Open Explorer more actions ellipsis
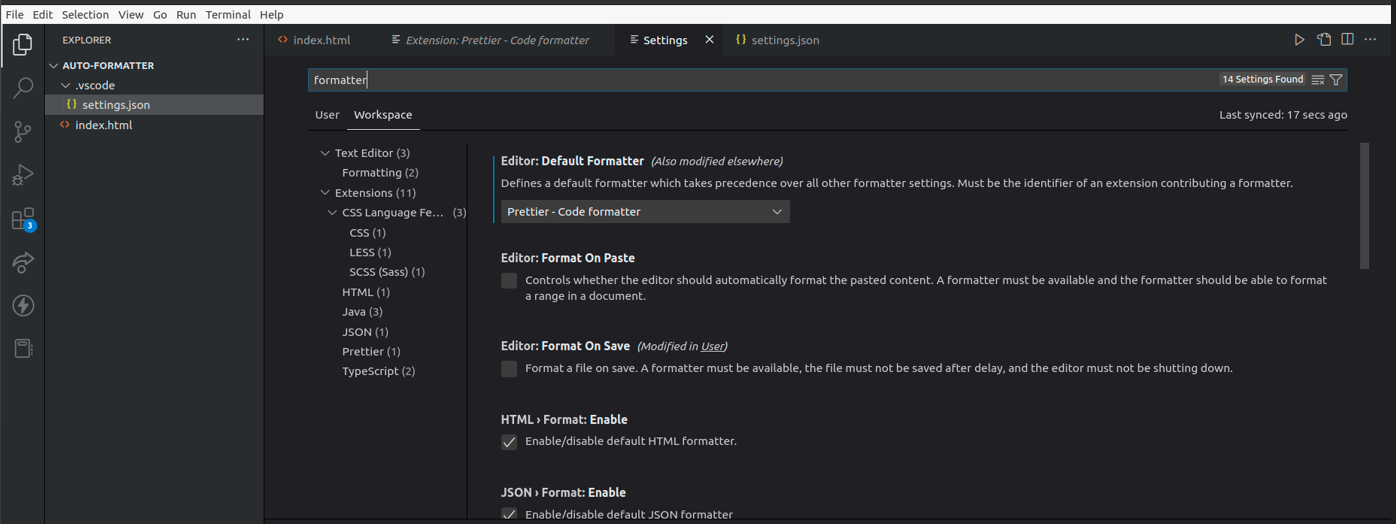The width and height of the screenshot is (1396, 524). point(243,40)
